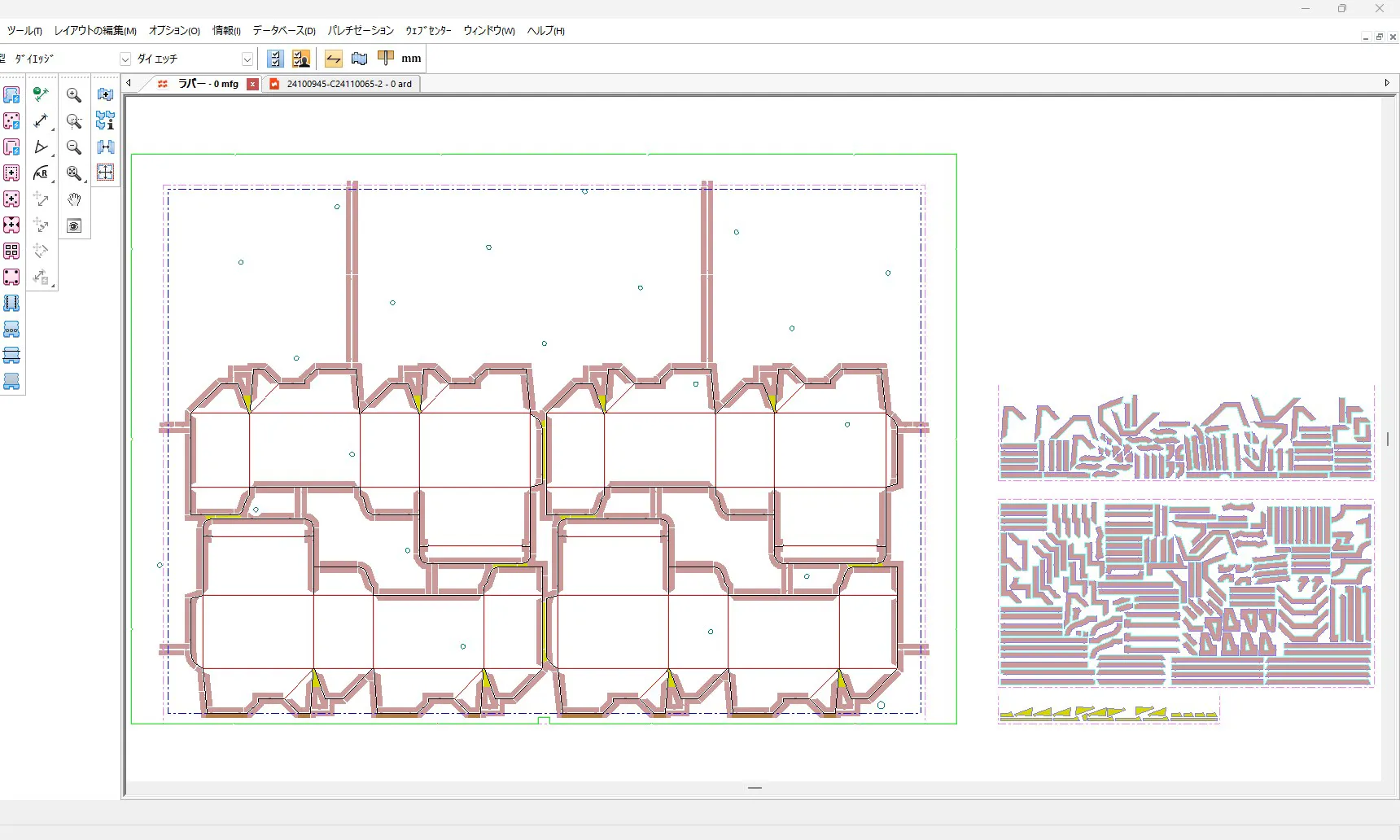Click the blue die board add icon
This screenshot has width=1400, height=840.
coord(105,95)
